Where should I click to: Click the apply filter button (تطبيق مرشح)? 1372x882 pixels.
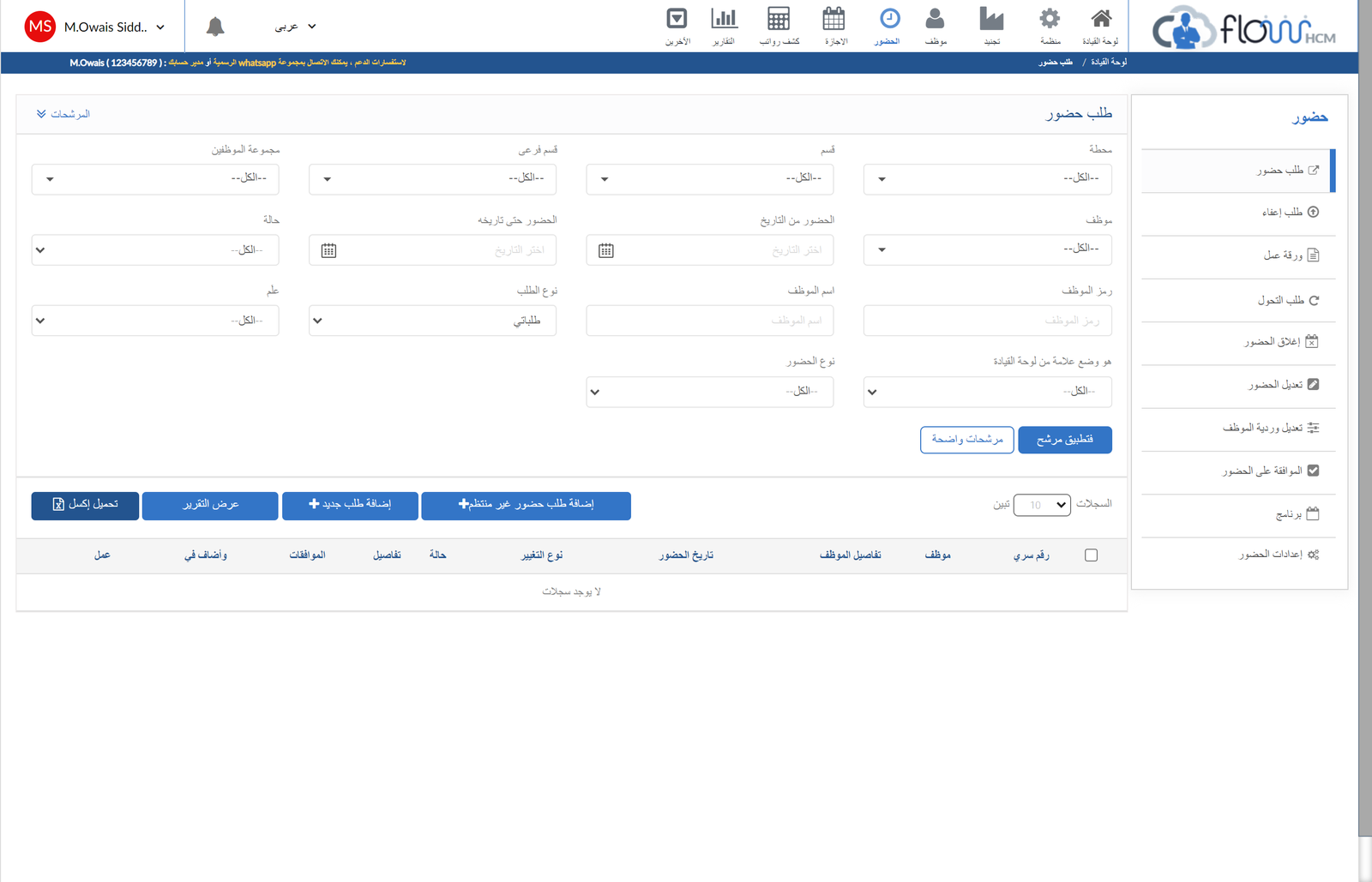[x=1064, y=440]
